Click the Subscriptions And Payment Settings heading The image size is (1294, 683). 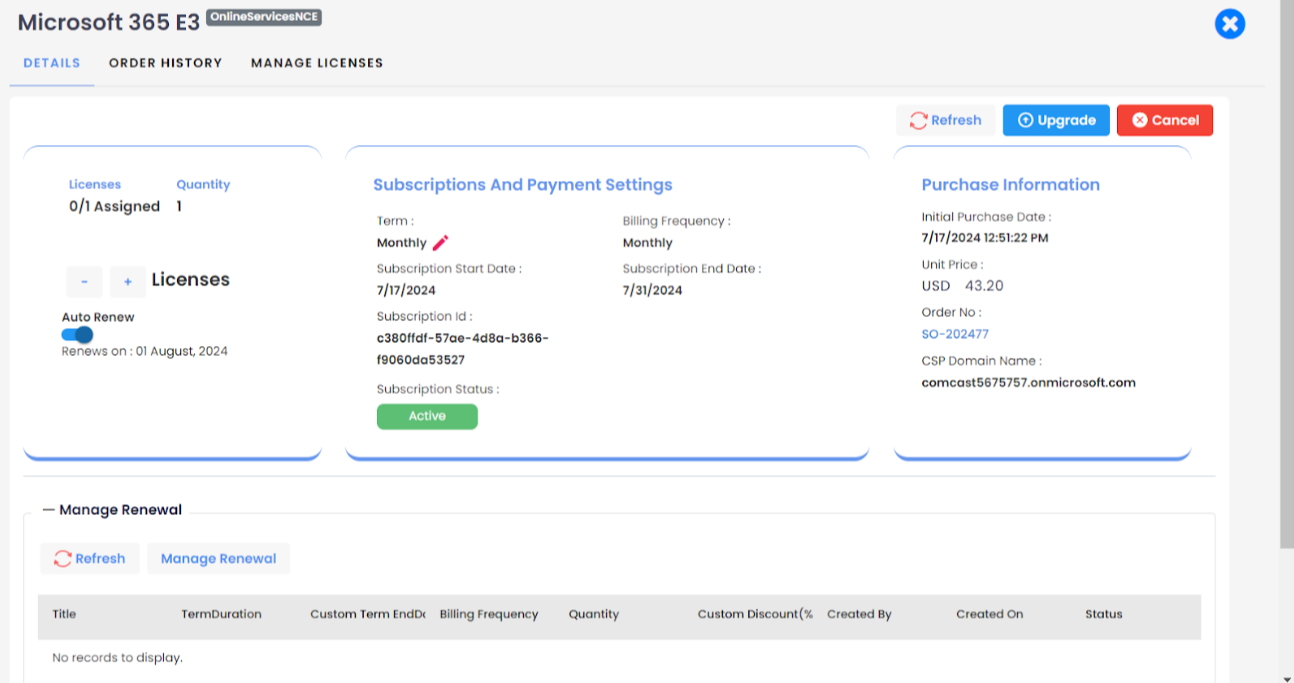pos(523,185)
